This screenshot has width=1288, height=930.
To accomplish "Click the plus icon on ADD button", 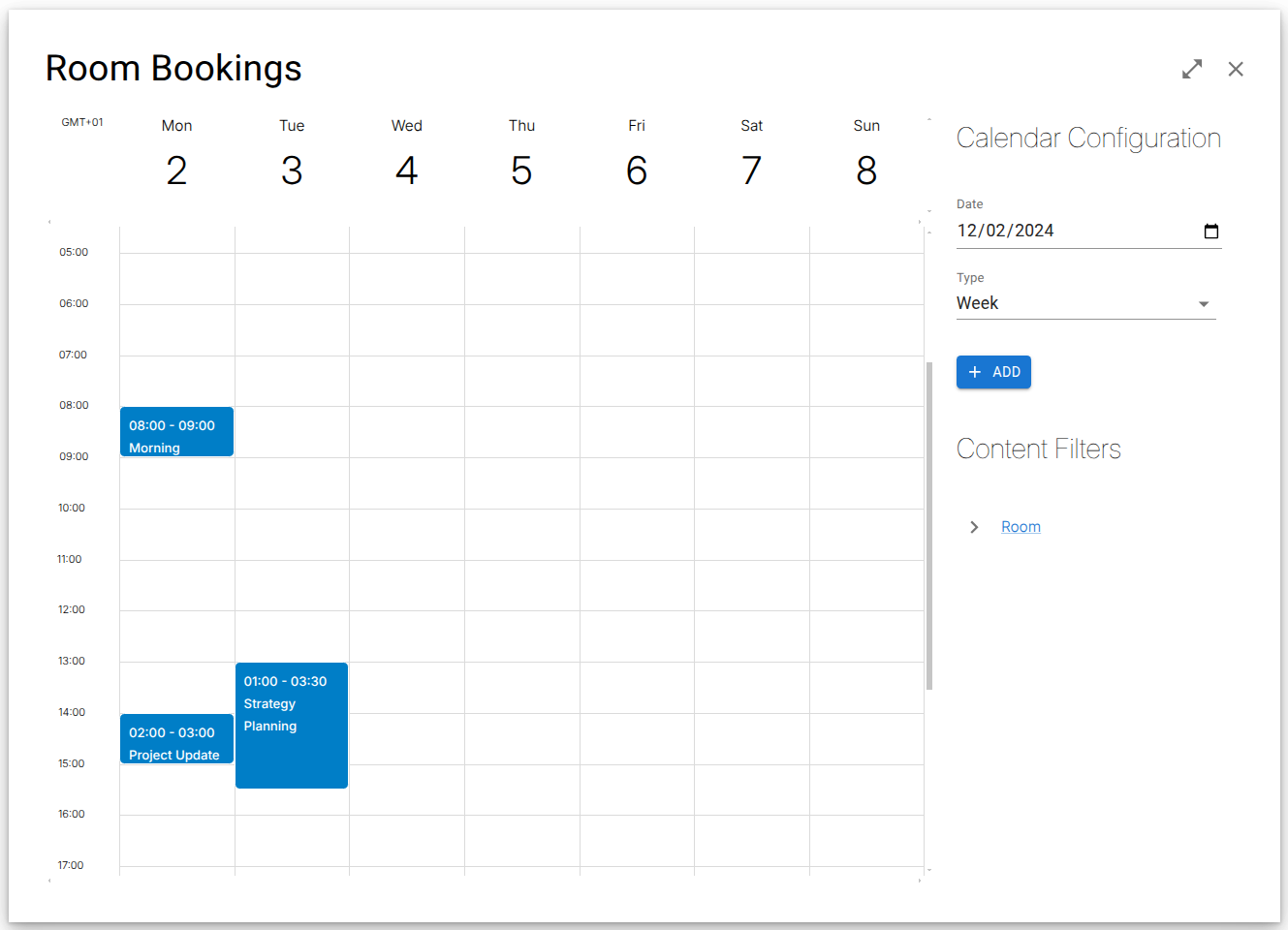I will coord(975,372).
